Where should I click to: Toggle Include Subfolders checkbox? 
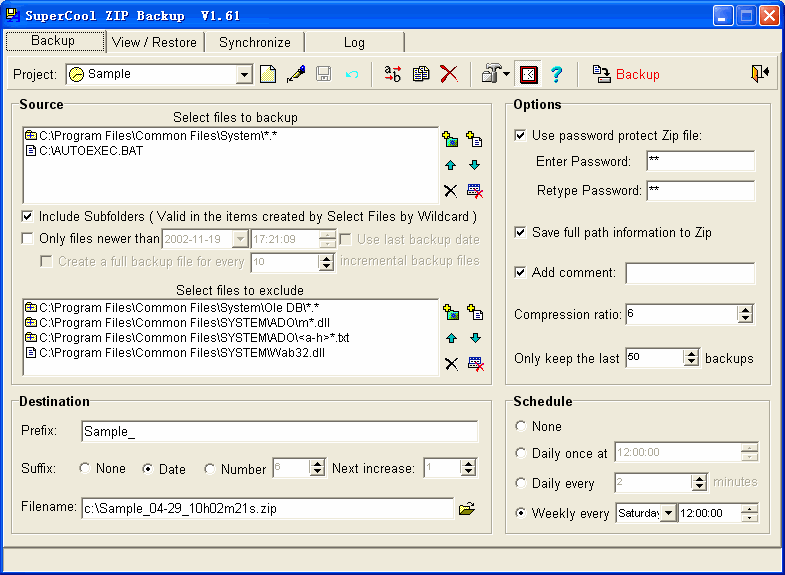(28, 217)
